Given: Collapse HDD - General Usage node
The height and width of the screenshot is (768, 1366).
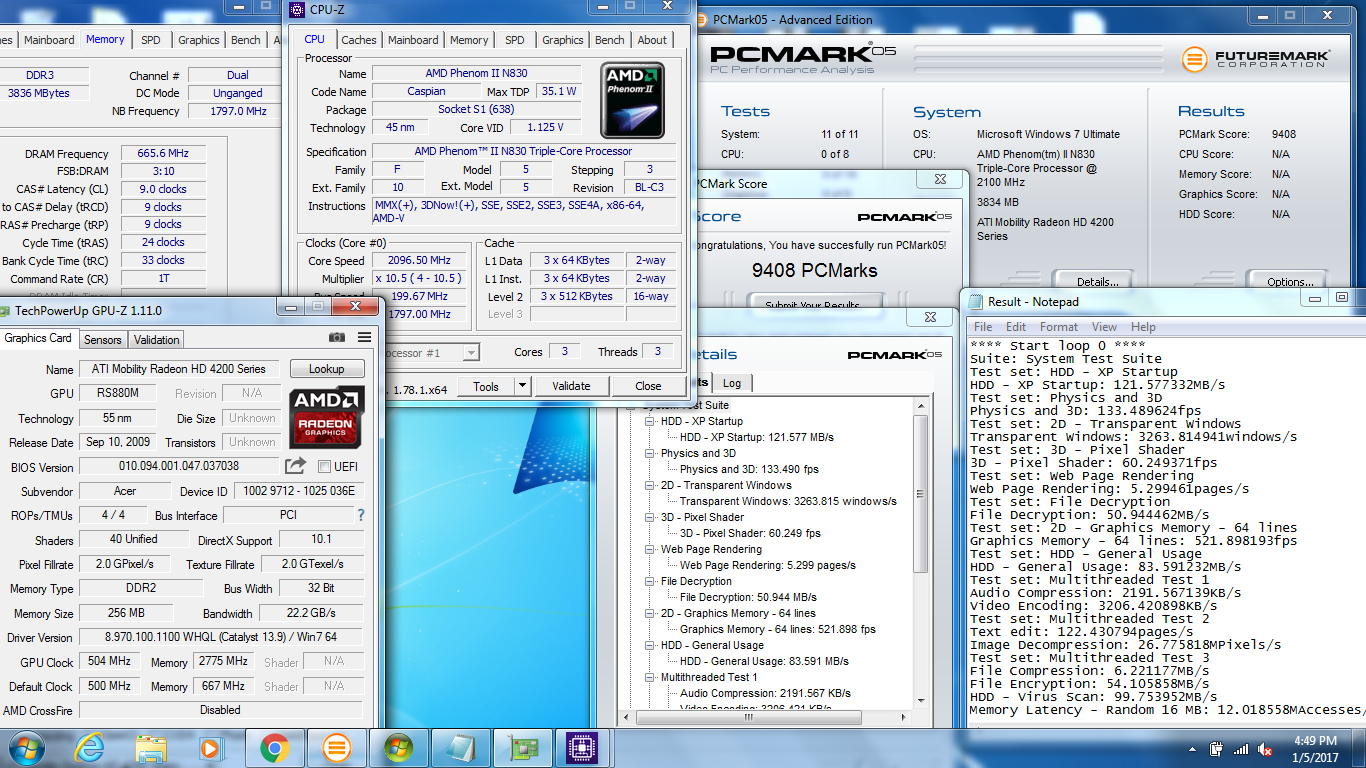Looking at the screenshot, I should (649, 645).
